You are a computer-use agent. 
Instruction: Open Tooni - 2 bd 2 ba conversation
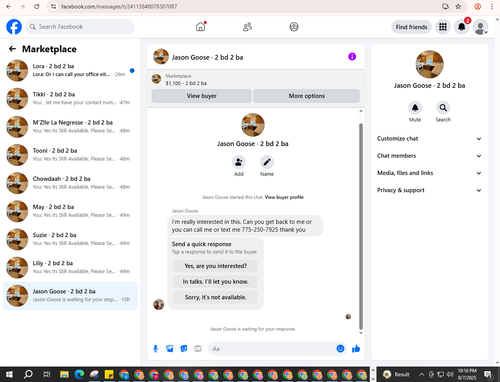[70, 155]
